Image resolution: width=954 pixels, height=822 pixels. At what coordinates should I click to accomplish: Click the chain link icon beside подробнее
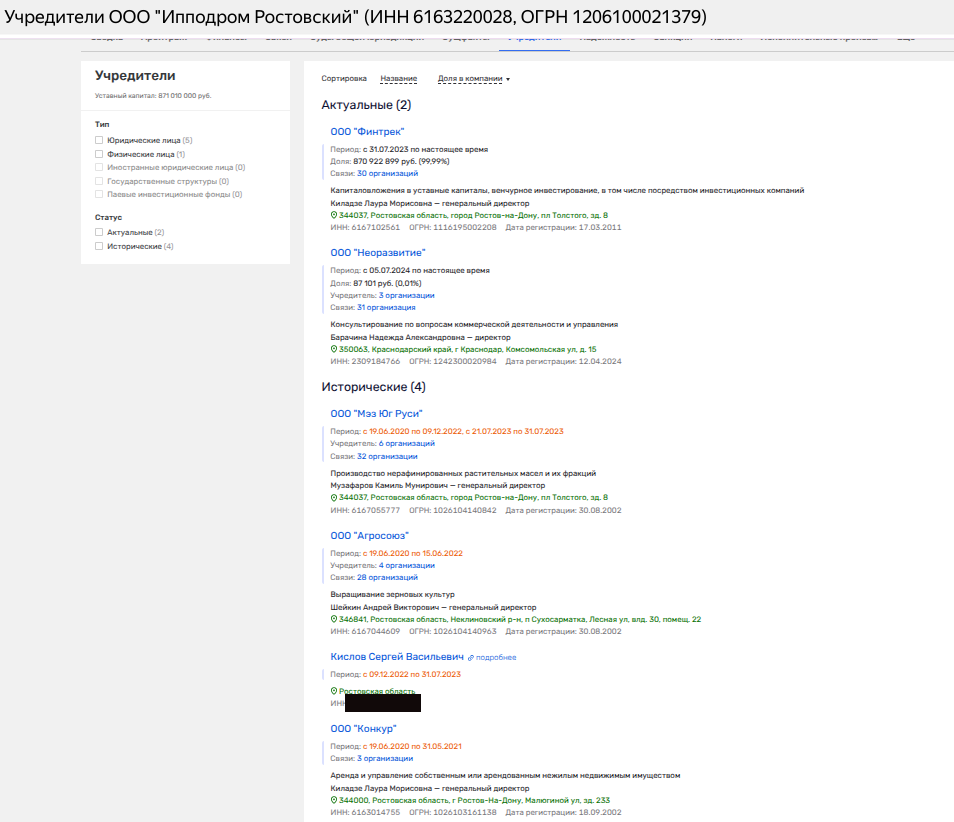[471, 658]
